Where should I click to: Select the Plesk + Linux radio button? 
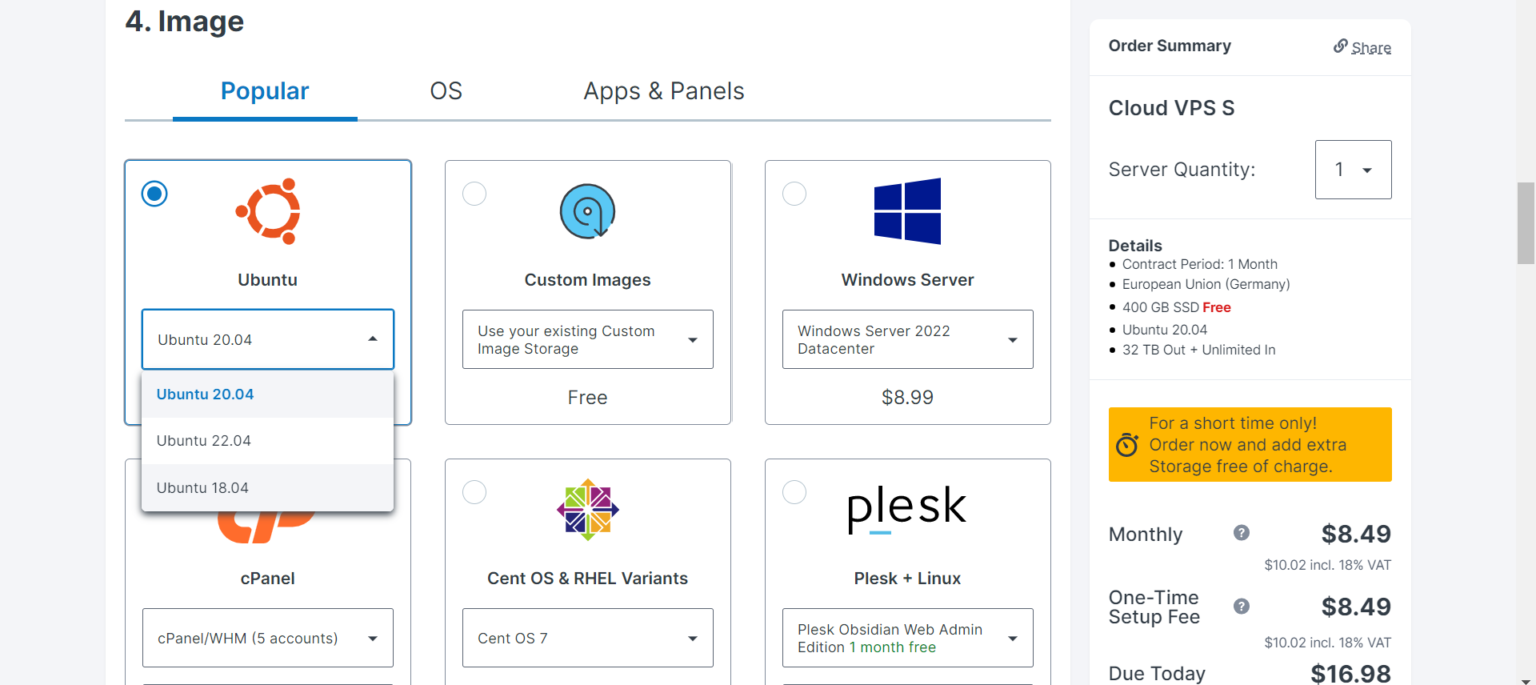coord(794,492)
